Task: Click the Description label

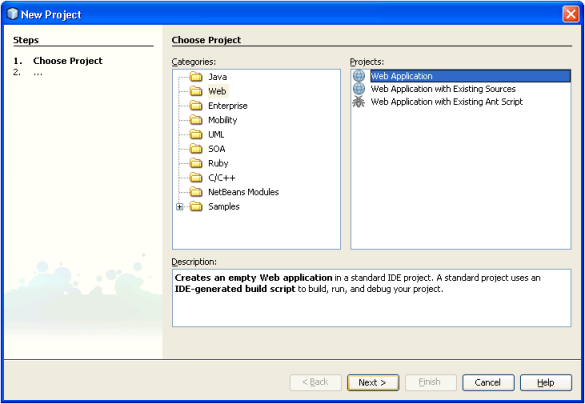Action: (194, 262)
